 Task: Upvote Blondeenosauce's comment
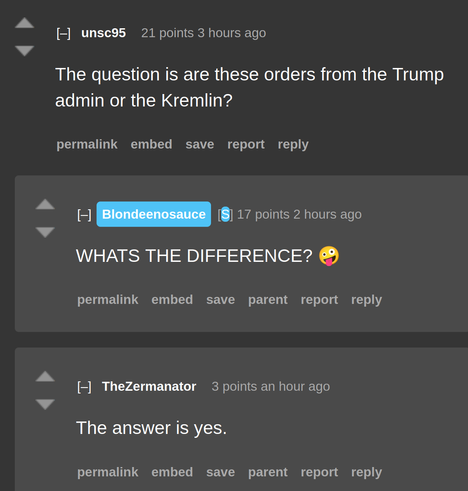click(45, 204)
